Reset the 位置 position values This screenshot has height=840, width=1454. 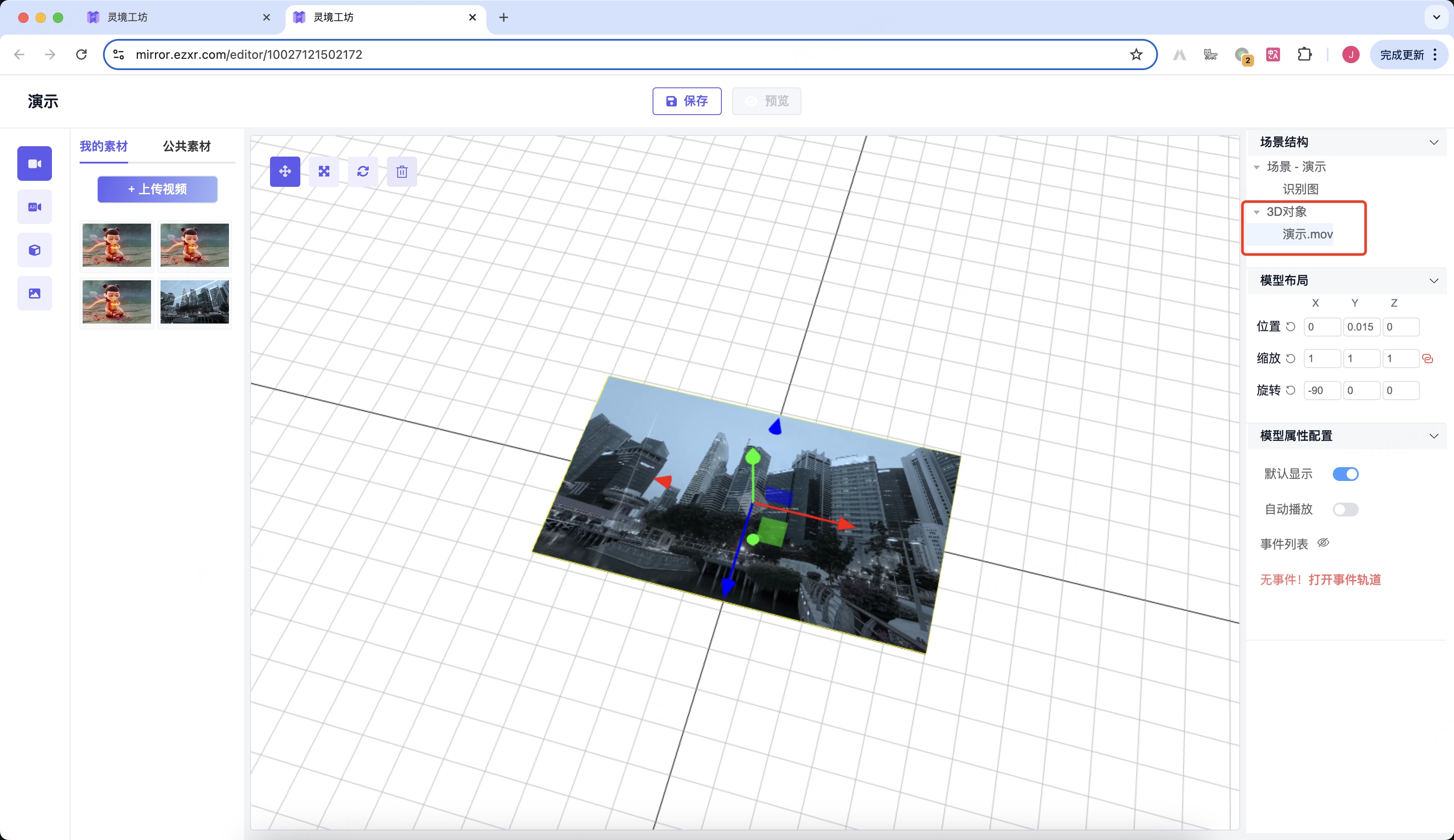[1291, 327]
